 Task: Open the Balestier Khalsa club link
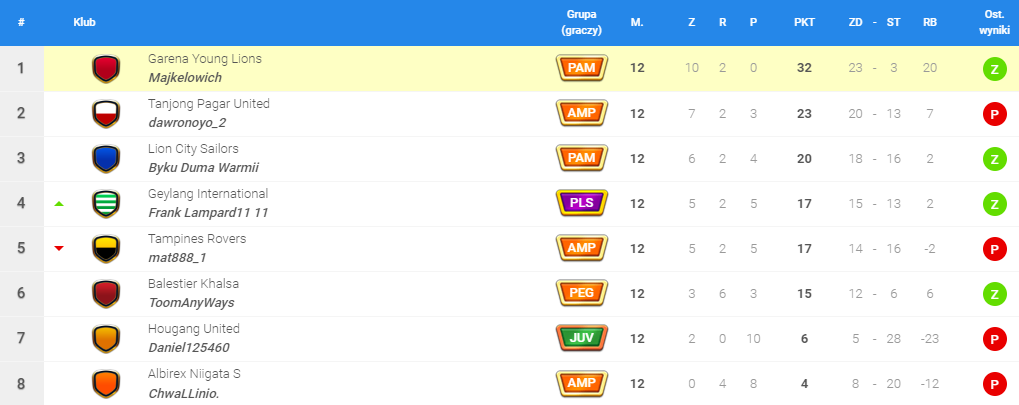pyautogui.click(x=193, y=284)
